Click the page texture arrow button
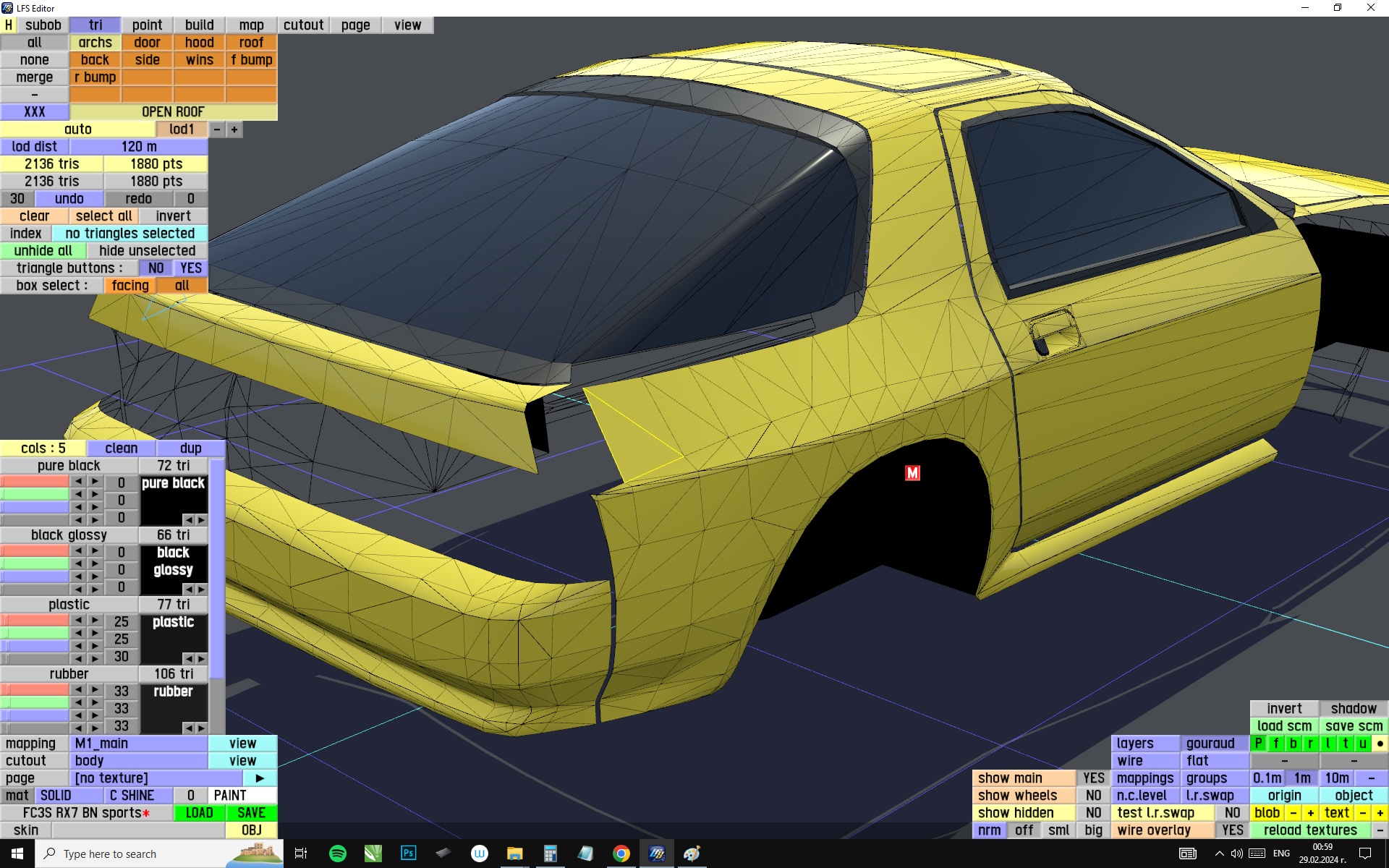The image size is (1389, 868). pyautogui.click(x=260, y=778)
